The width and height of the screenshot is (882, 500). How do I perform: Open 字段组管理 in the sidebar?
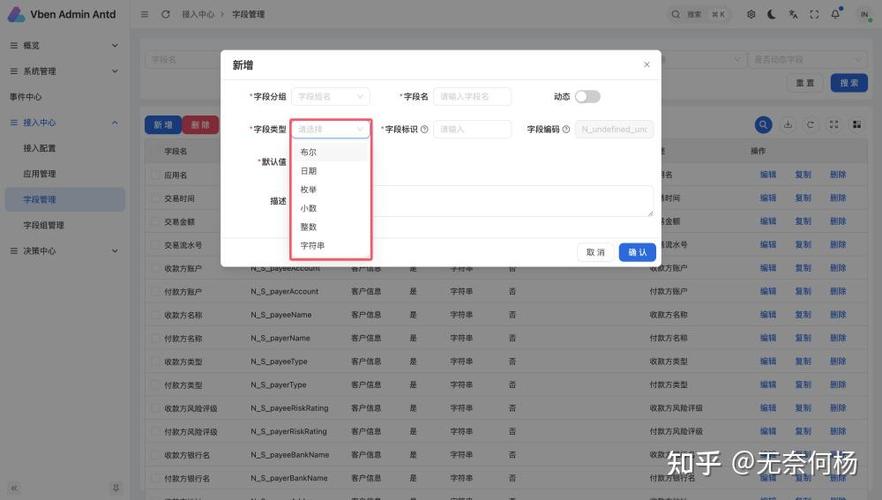[65, 226]
